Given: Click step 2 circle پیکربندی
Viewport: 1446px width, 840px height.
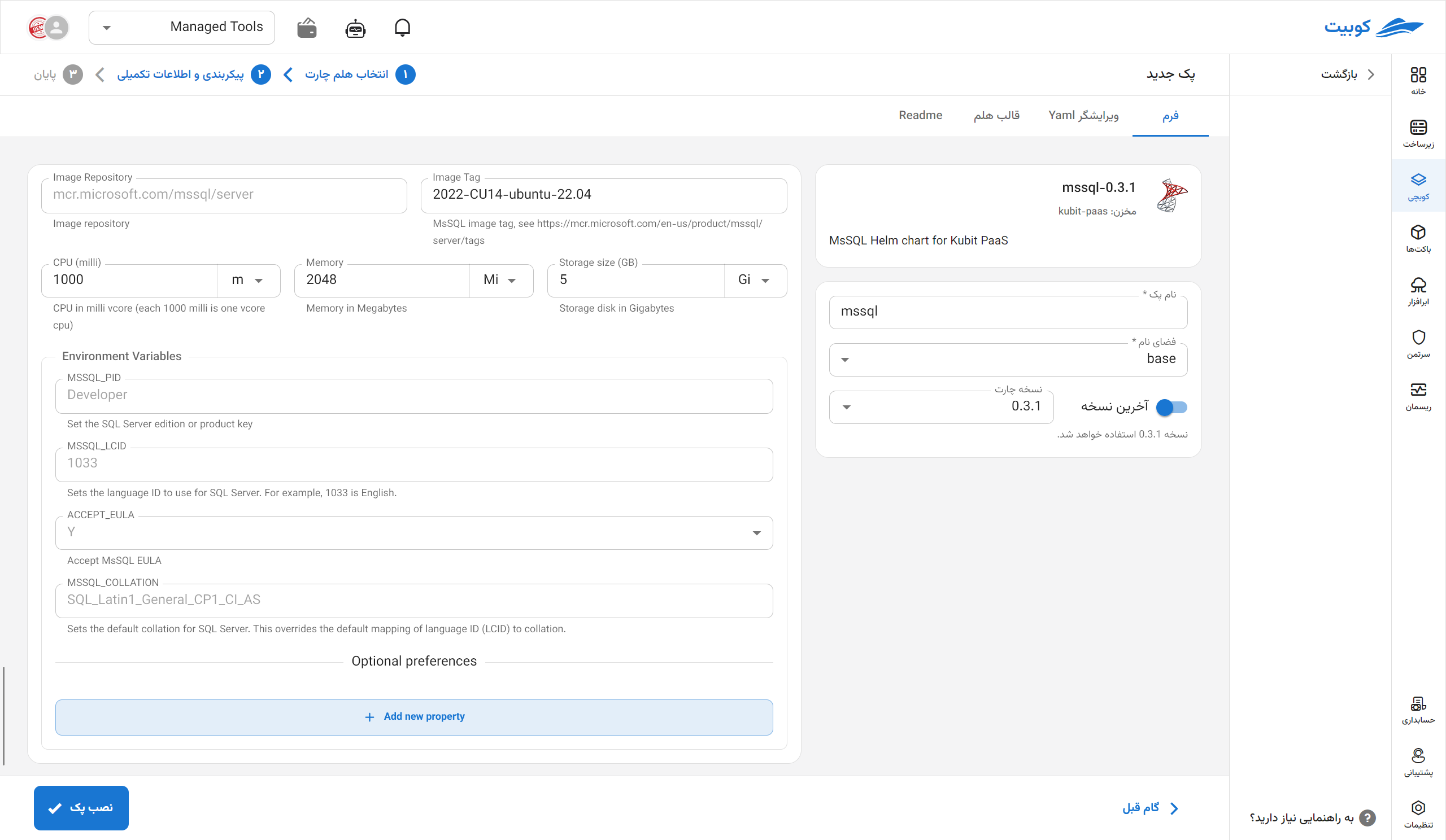Looking at the screenshot, I should [x=260, y=75].
